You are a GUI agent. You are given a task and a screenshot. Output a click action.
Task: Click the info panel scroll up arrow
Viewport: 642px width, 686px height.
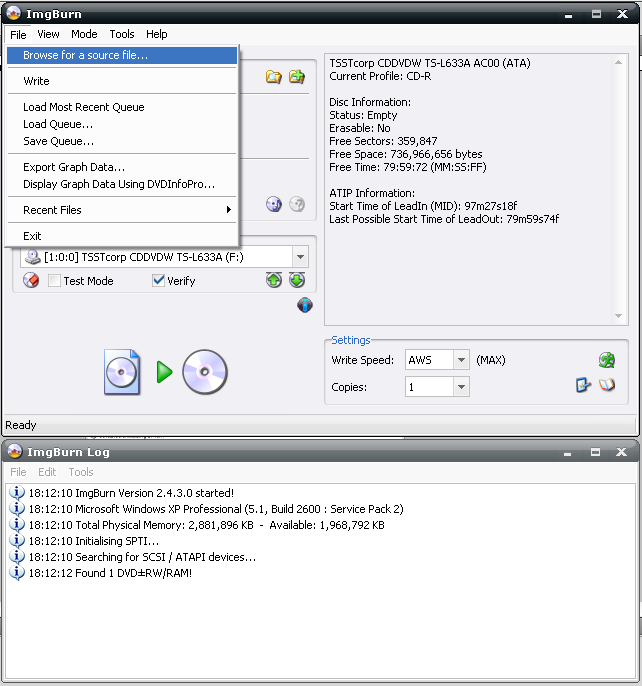coord(618,63)
